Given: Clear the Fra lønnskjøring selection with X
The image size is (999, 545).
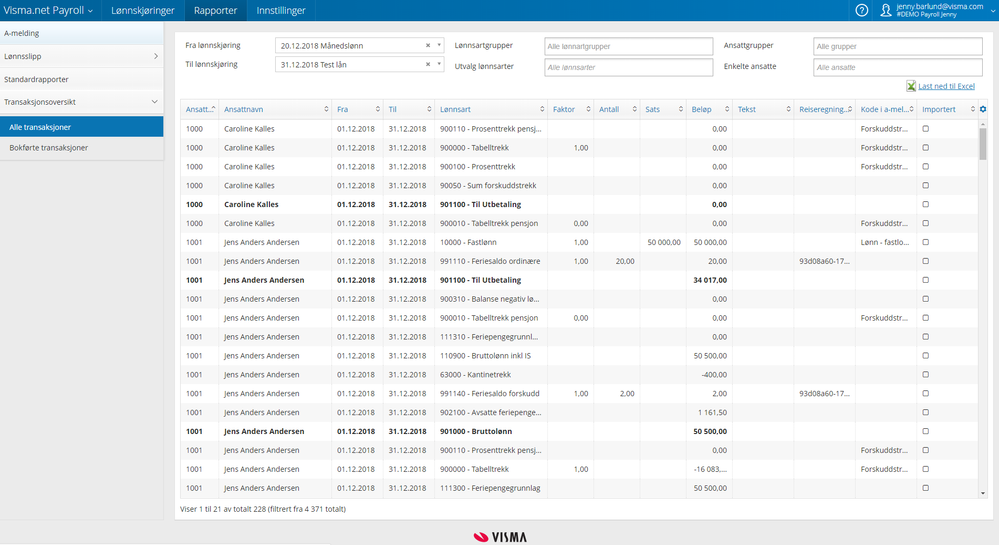Looking at the screenshot, I should point(428,46).
